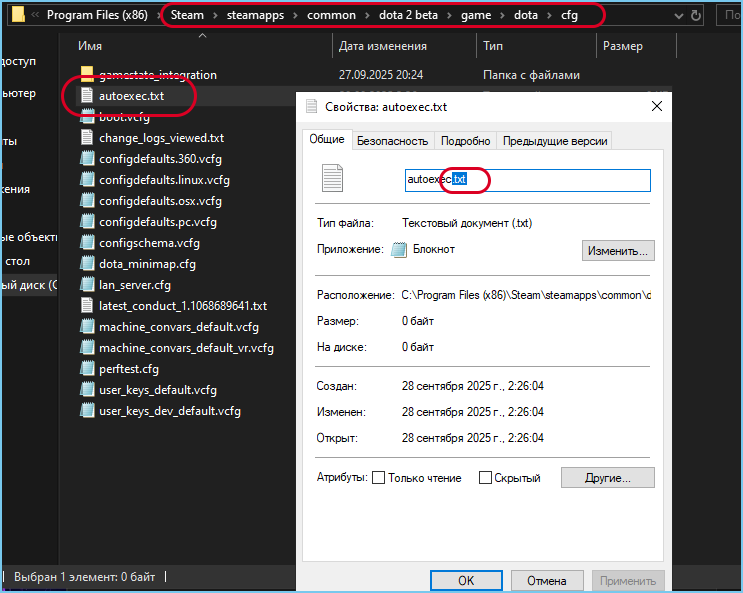The image size is (743, 593).
Task: Navigate to dota 2 beta breadcrumb
Action: [x=408, y=15]
